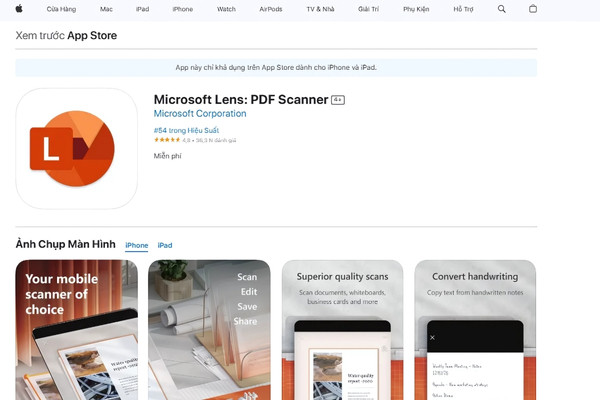Viewport: 600px width, 400px height.
Task: Click the star rating icons
Action: (x=167, y=140)
